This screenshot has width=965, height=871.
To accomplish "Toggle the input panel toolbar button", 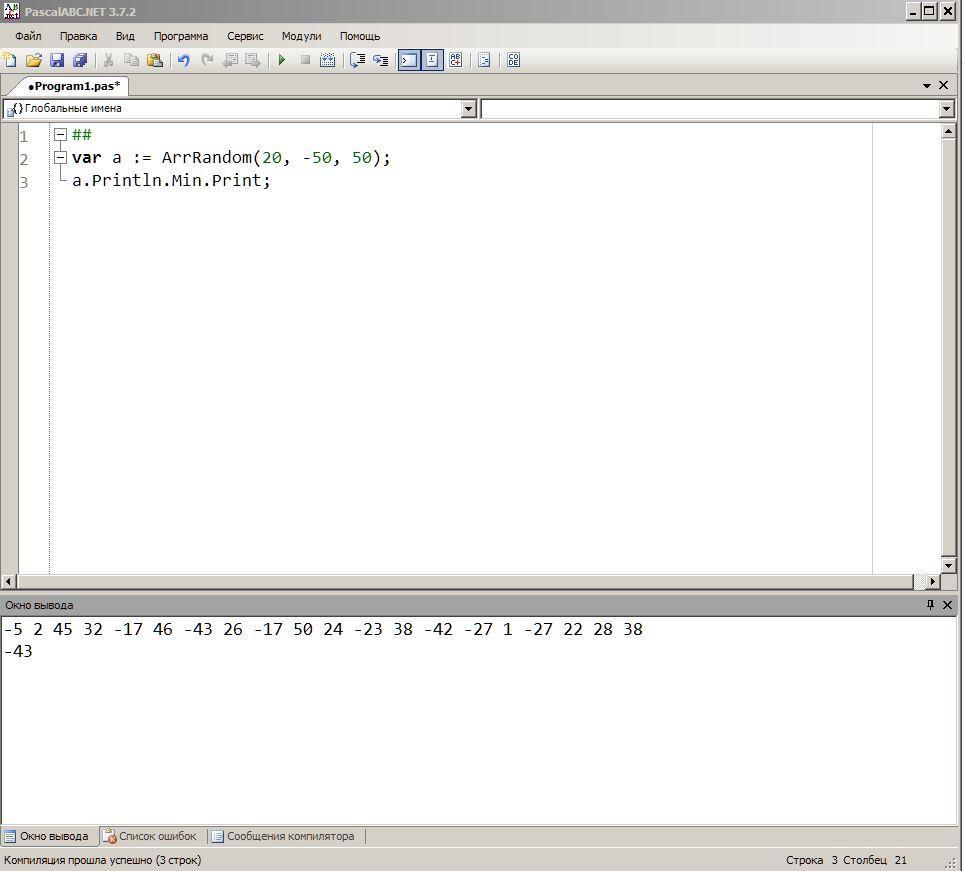I will (432, 60).
